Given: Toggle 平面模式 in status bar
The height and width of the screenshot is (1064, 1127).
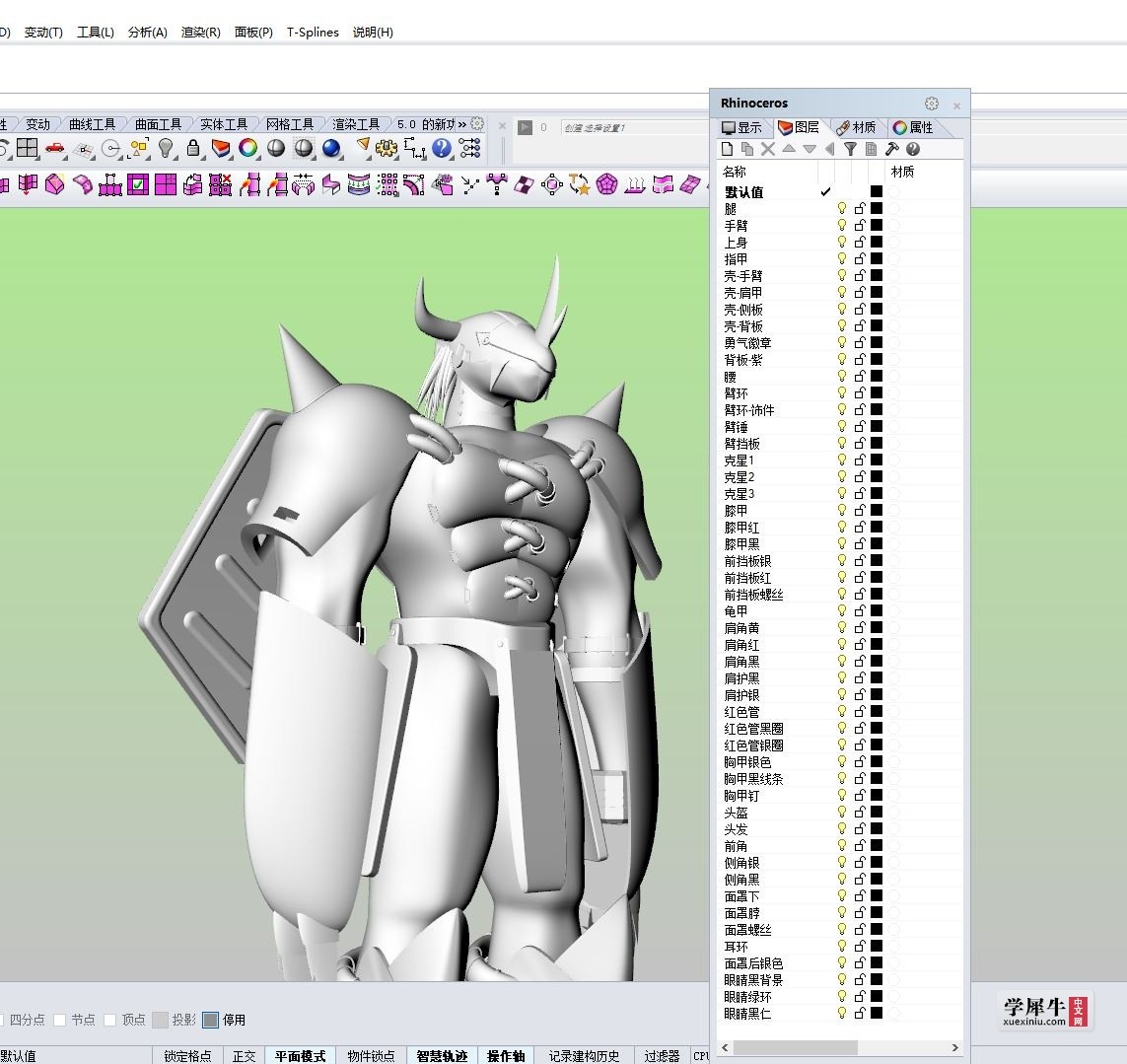Looking at the screenshot, I should pos(300,1055).
